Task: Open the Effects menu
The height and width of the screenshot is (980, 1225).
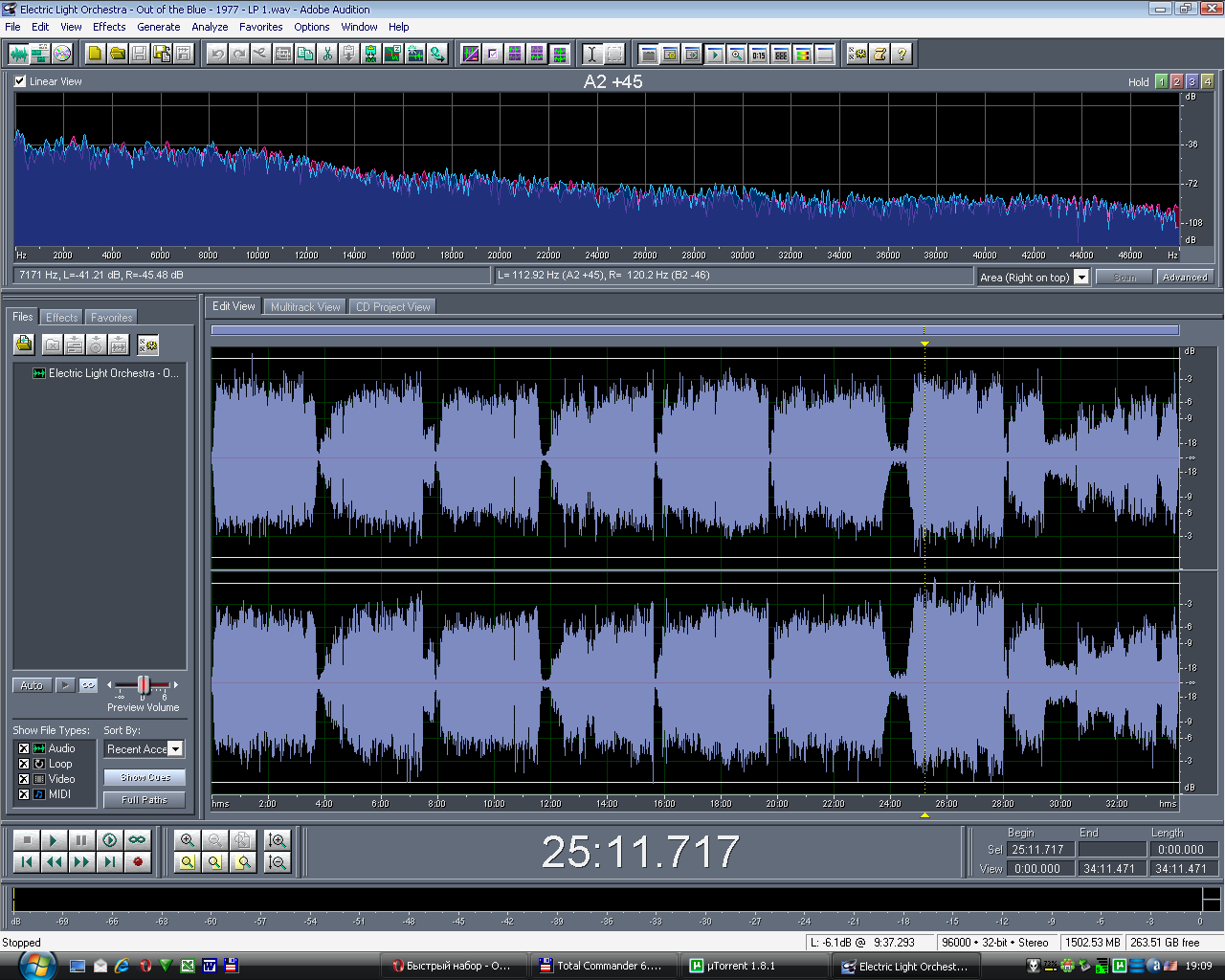Action: tap(109, 27)
